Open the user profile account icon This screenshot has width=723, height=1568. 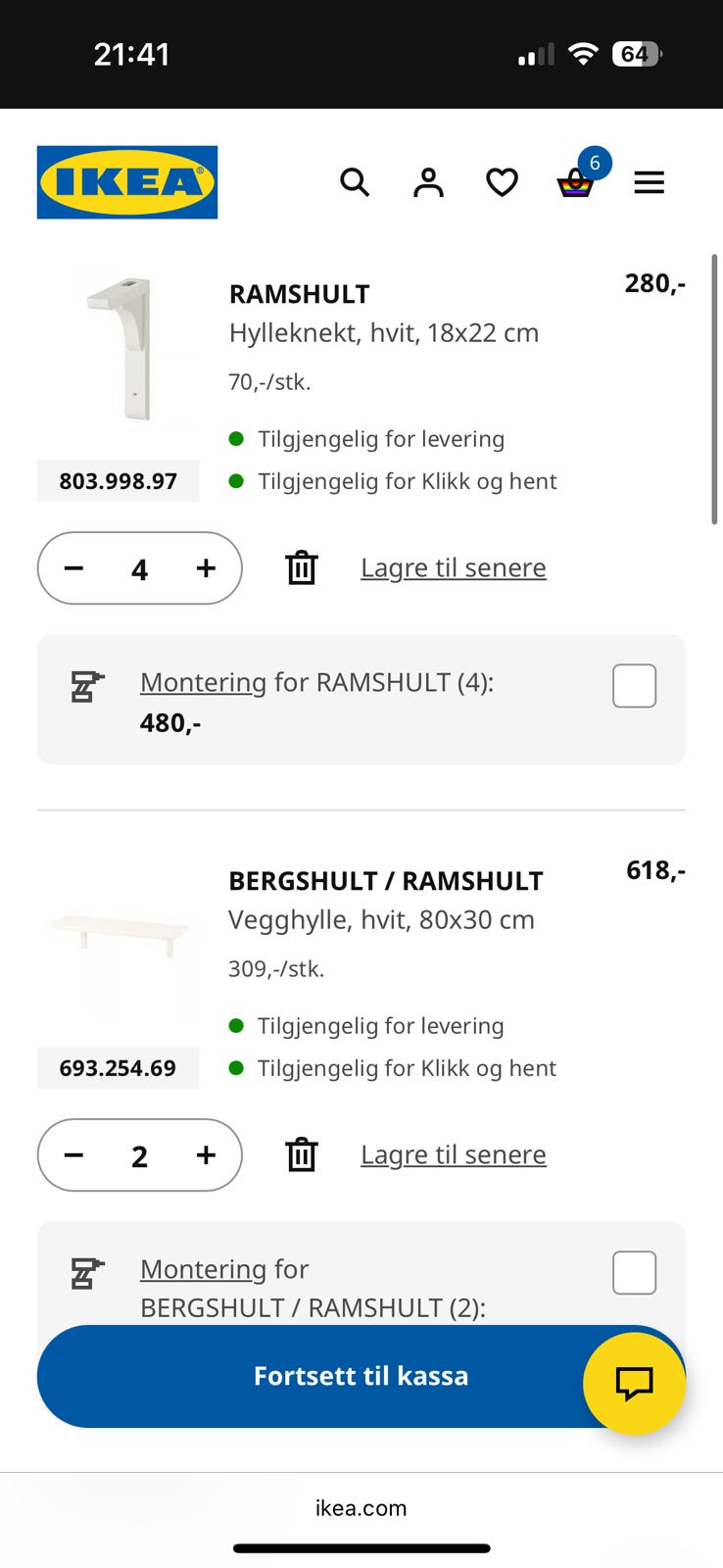pyautogui.click(x=428, y=182)
